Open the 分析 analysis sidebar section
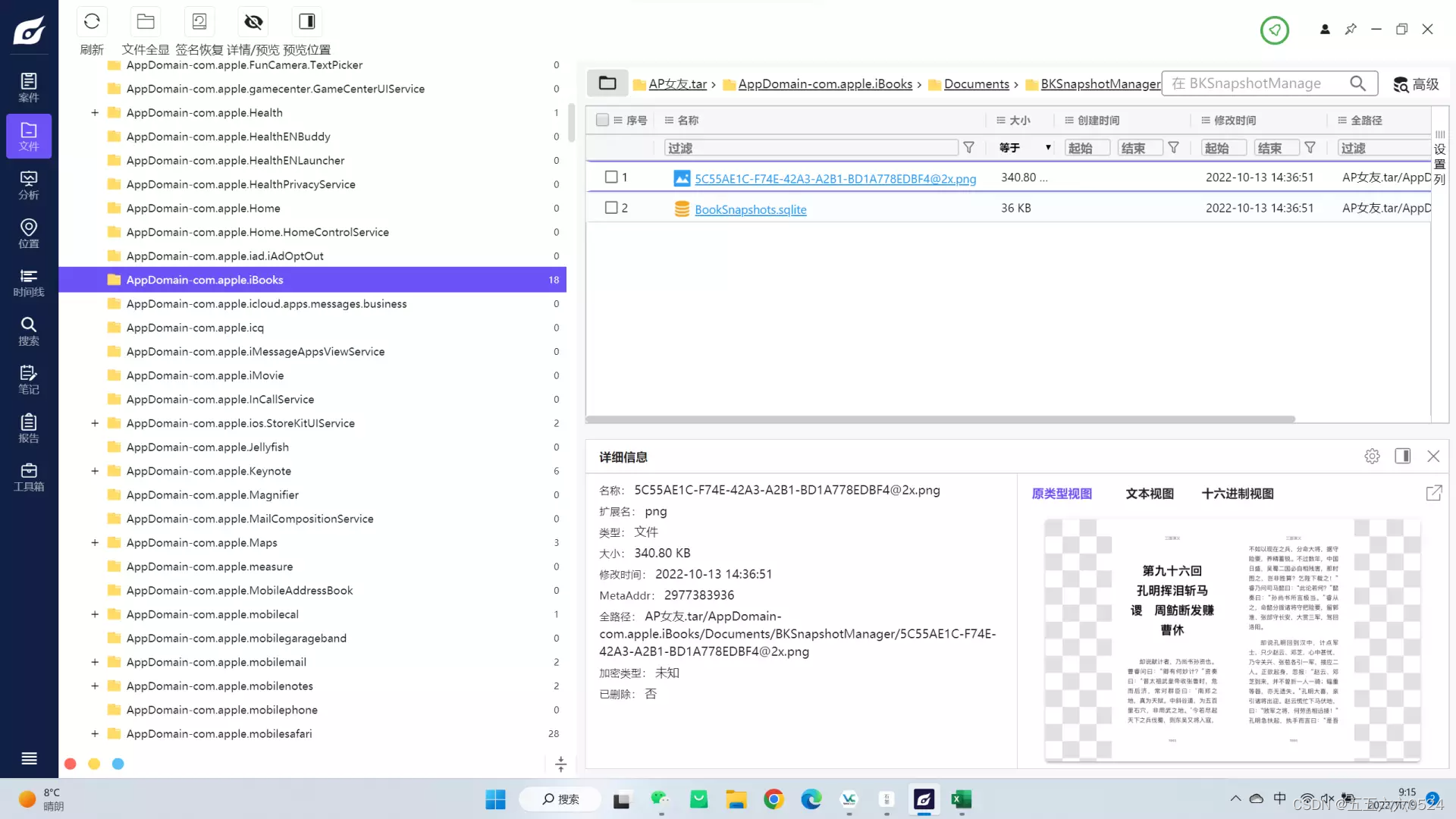1456x819 pixels. (x=29, y=185)
